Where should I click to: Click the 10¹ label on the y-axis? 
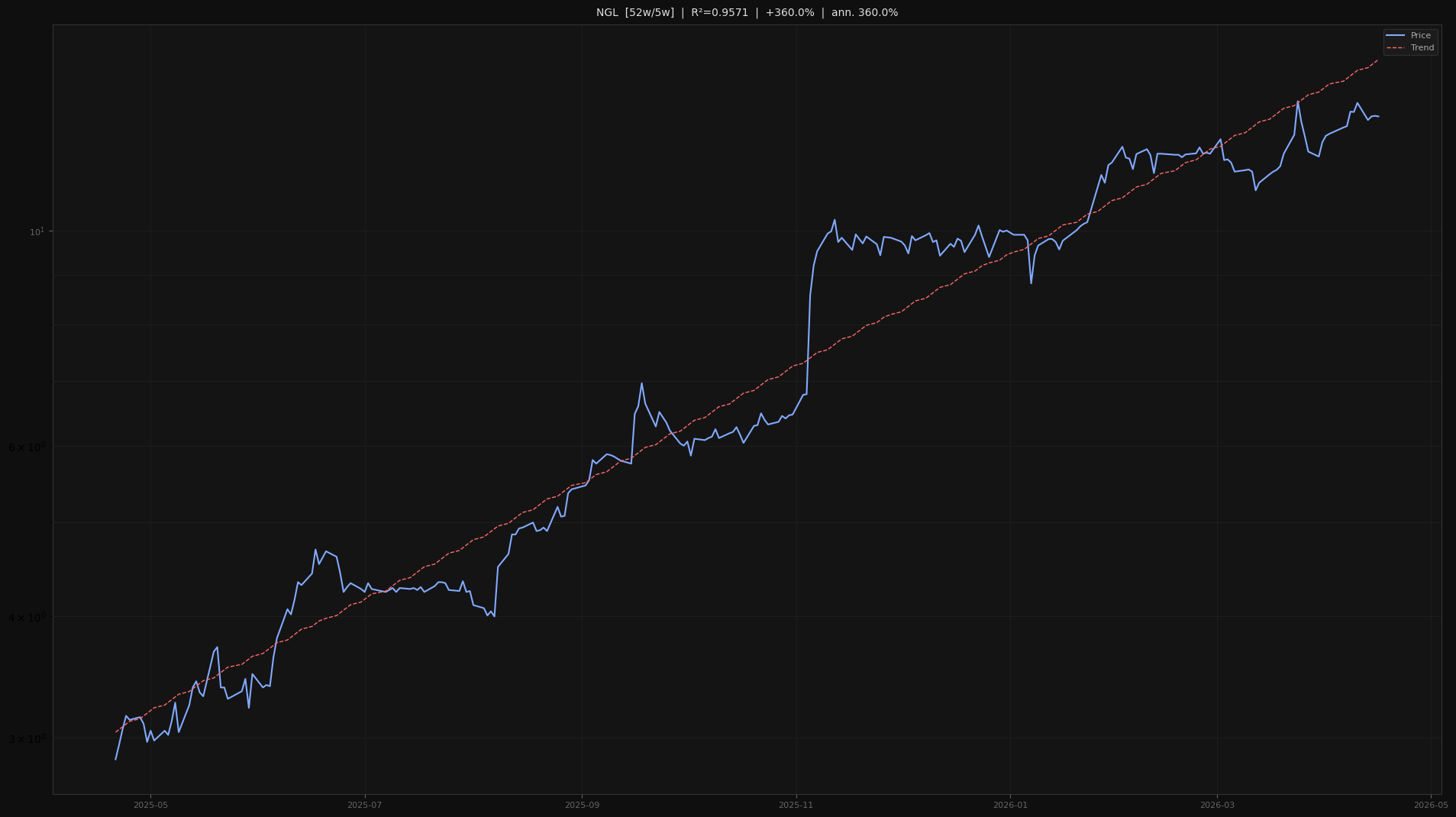pos(36,231)
